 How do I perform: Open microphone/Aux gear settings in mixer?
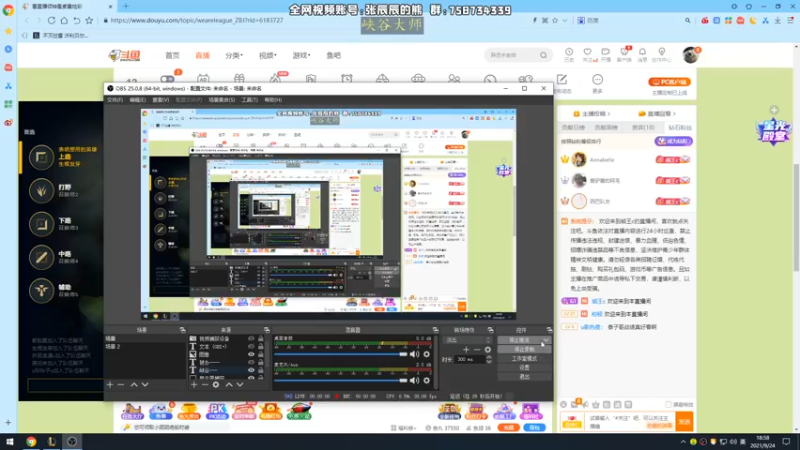427,380
